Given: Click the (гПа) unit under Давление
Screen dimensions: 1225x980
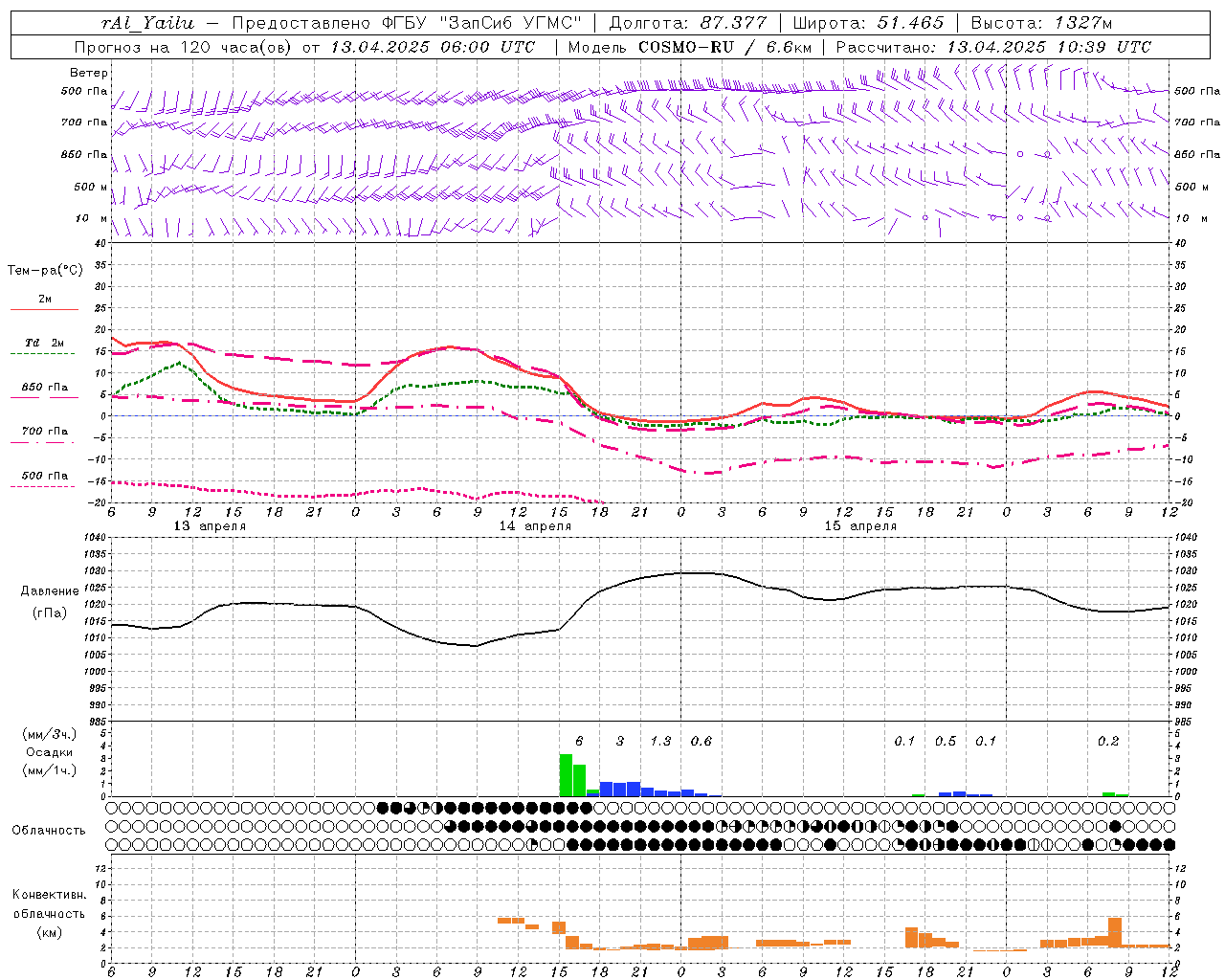Looking at the screenshot, I should click(x=50, y=613).
